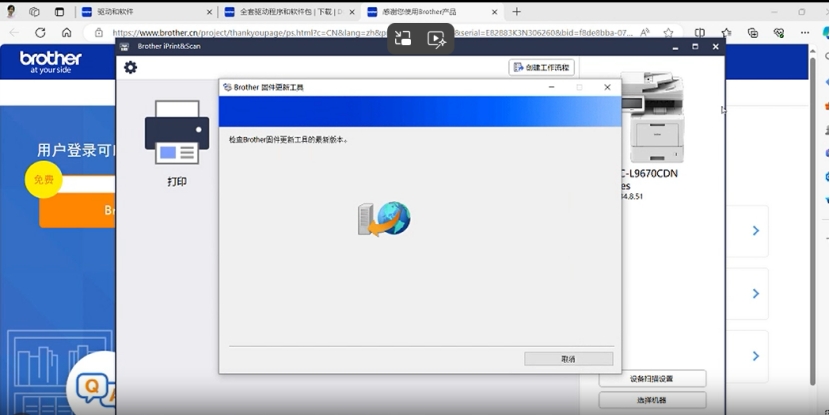Open 设备扫描设置 device scan settings

pos(652,379)
